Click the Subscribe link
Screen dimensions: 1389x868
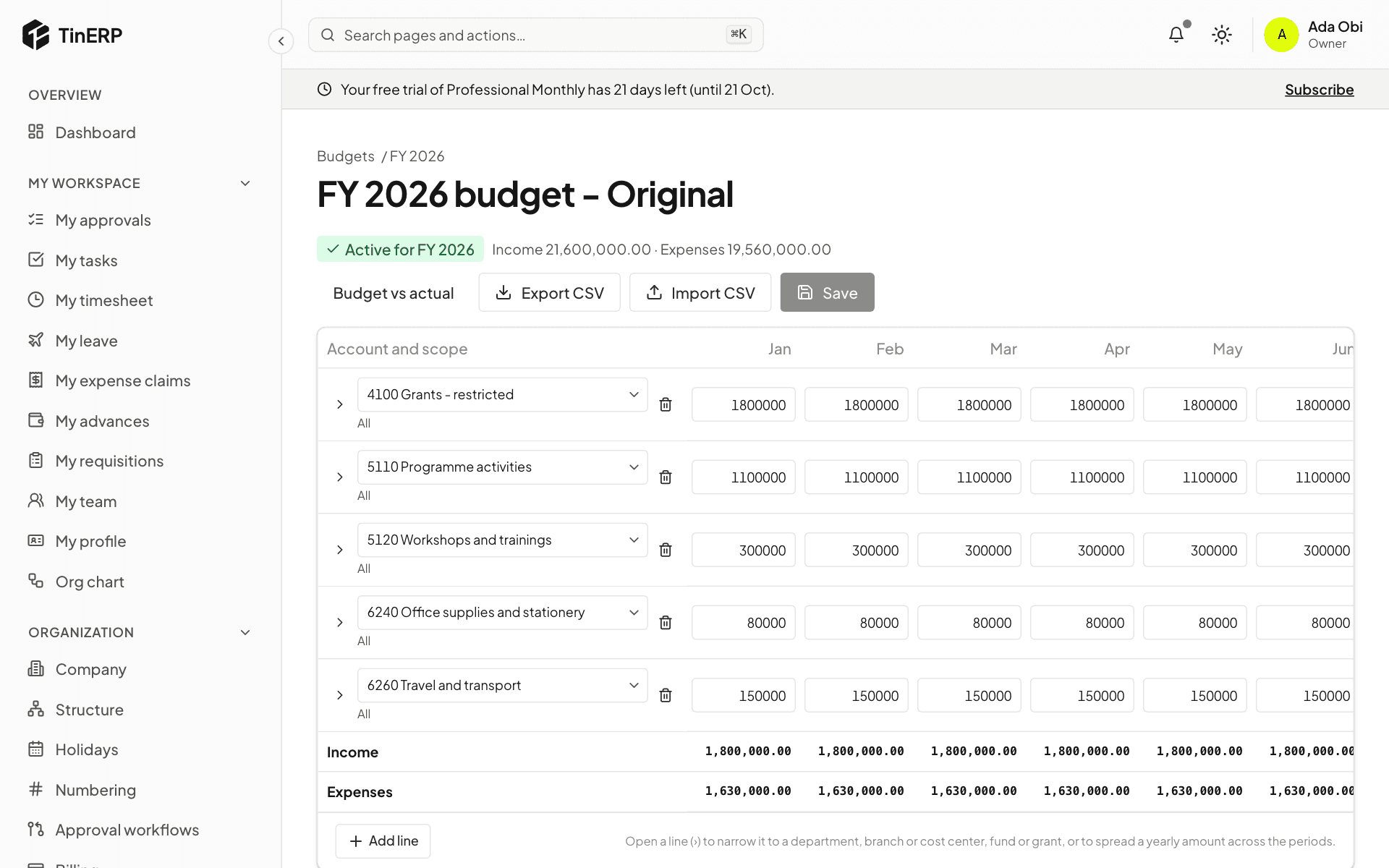[x=1319, y=90]
